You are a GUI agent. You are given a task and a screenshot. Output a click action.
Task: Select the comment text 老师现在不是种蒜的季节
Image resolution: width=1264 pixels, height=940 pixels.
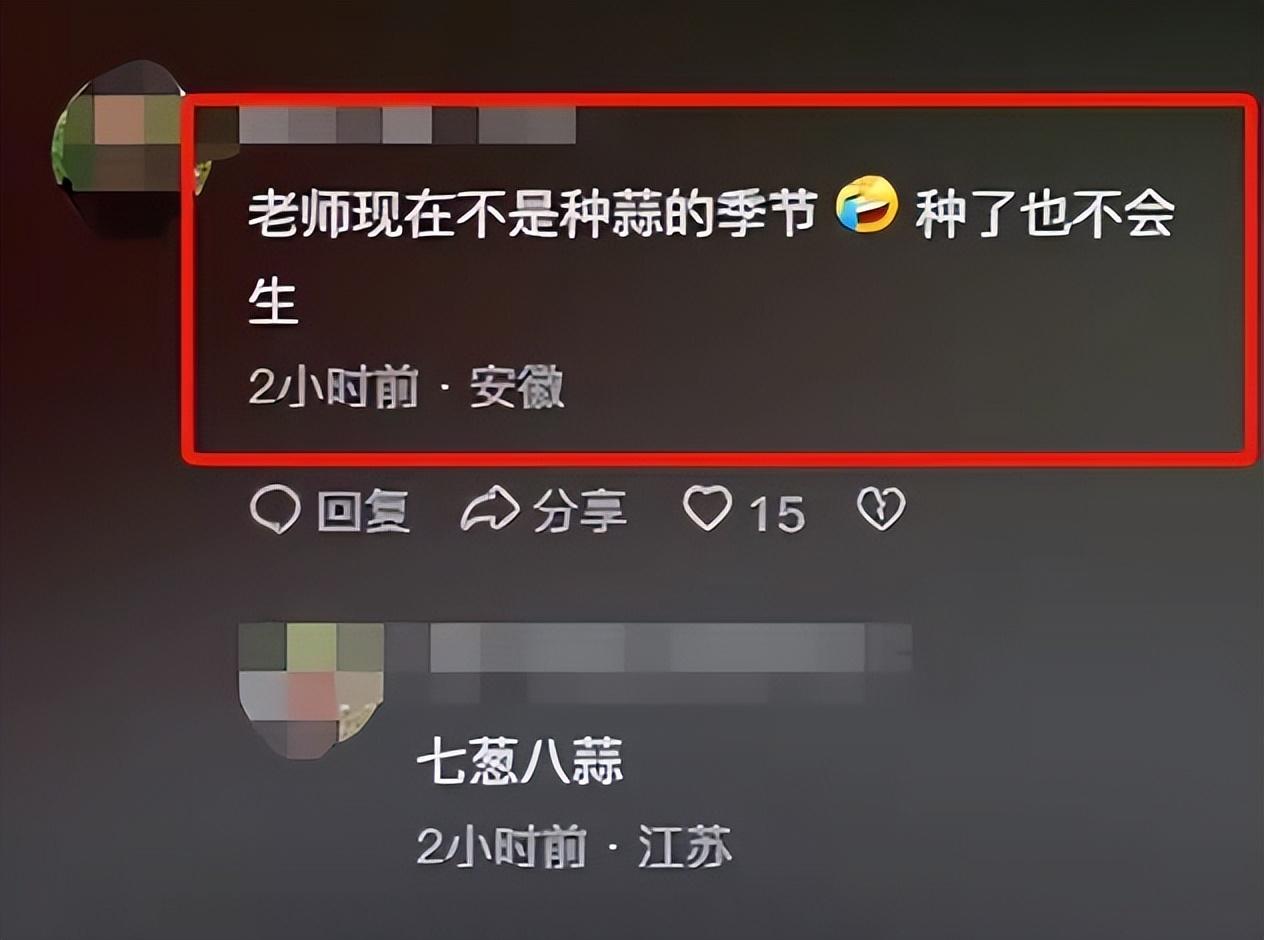(534, 215)
